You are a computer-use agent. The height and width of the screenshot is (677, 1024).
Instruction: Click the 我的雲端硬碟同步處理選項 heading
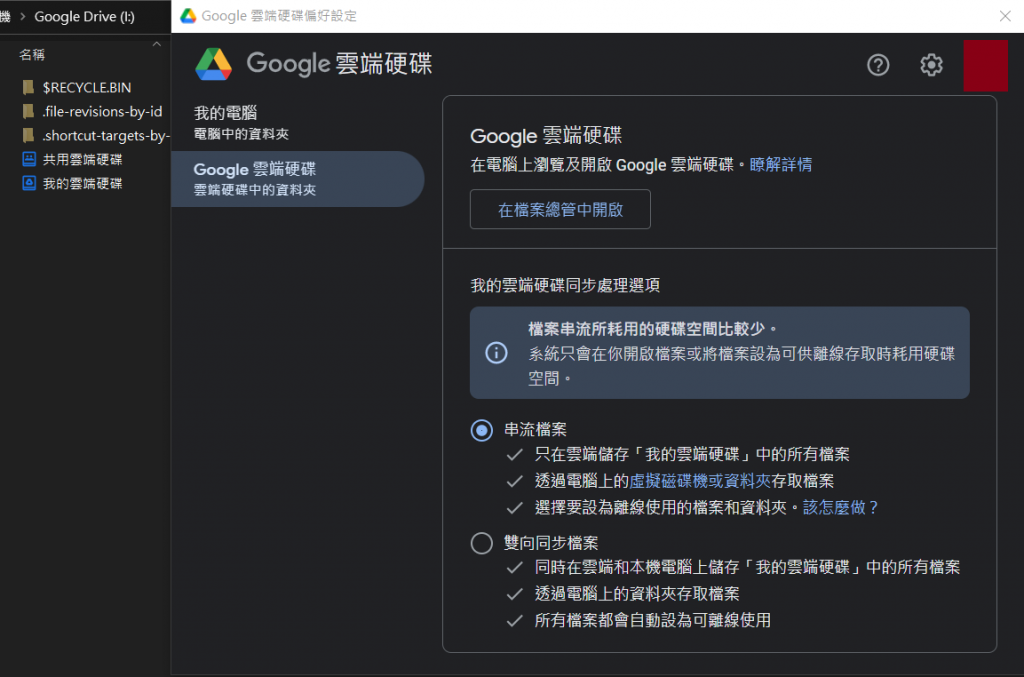tap(565, 285)
